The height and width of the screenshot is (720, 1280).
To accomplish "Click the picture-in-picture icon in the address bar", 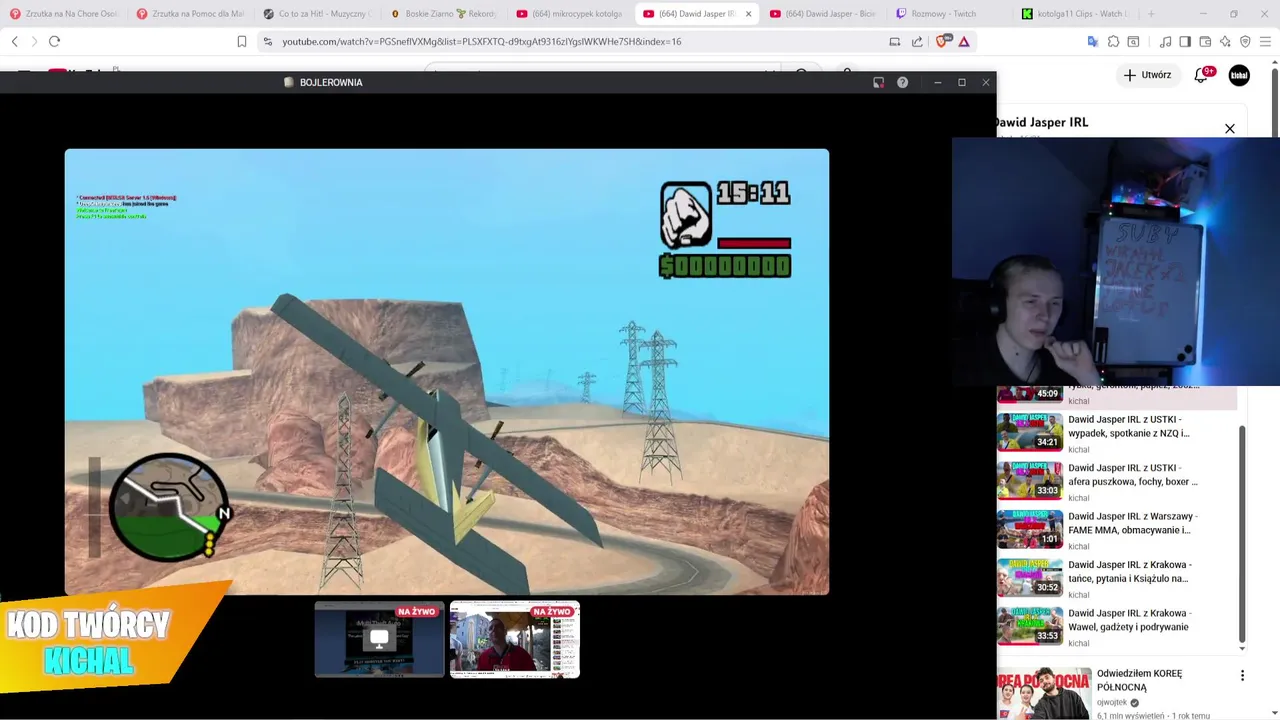I will tap(895, 41).
